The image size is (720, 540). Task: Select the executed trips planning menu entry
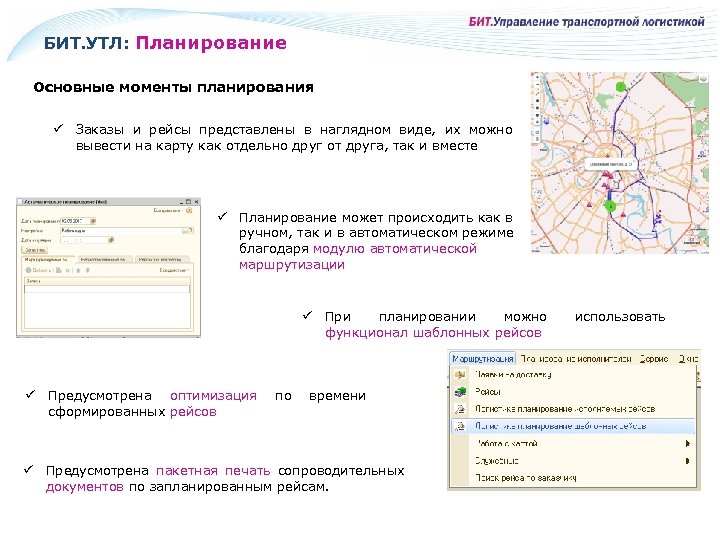572,409
